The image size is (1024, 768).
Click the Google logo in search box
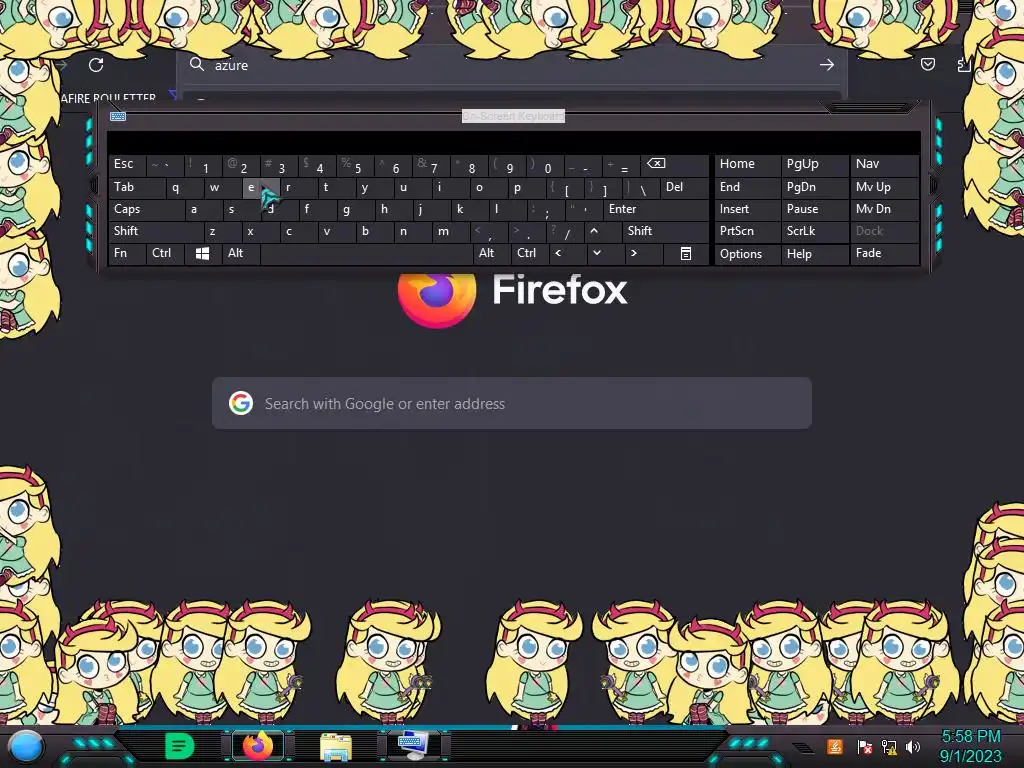click(x=241, y=403)
